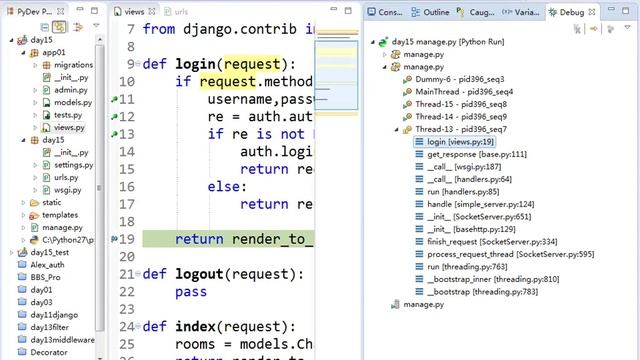The width and height of the screenshot is (640, 360).
Task: Open the Outline view tab
Action: click(430, 12)
